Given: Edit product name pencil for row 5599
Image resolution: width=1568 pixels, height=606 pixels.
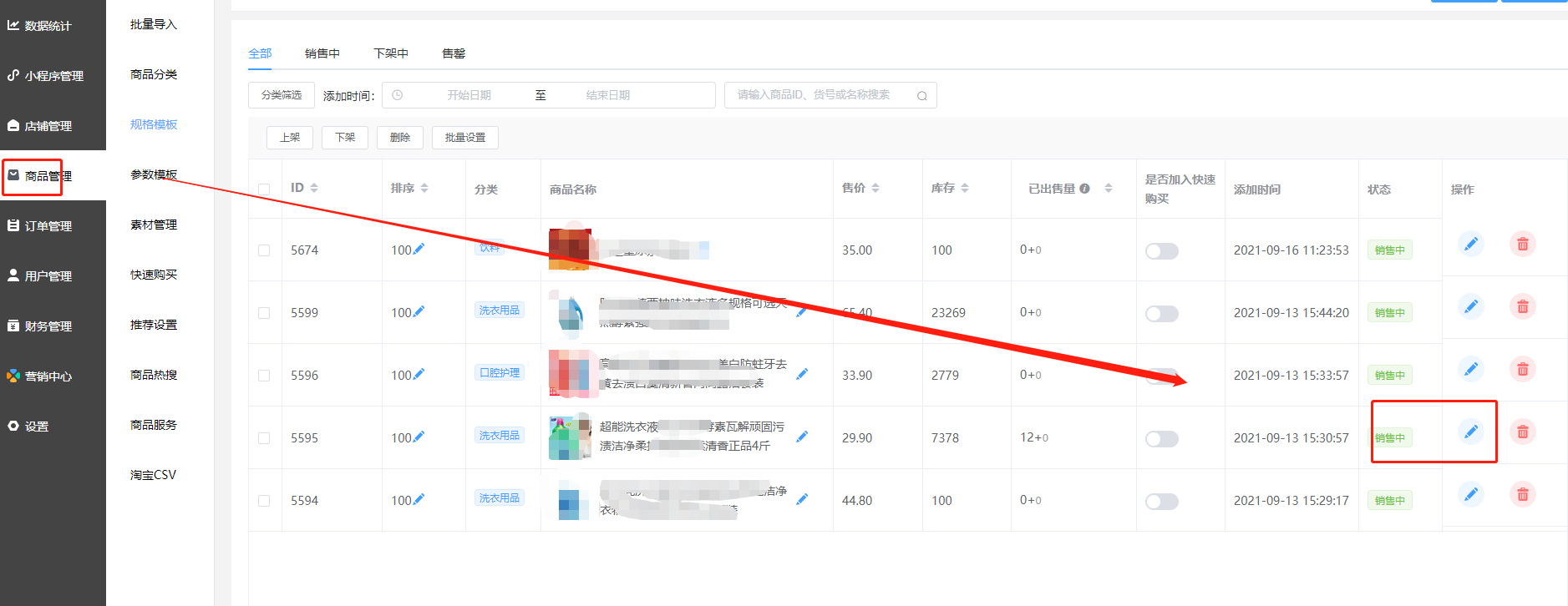Looking at the screenshot, I should click(x=802, y=311).
